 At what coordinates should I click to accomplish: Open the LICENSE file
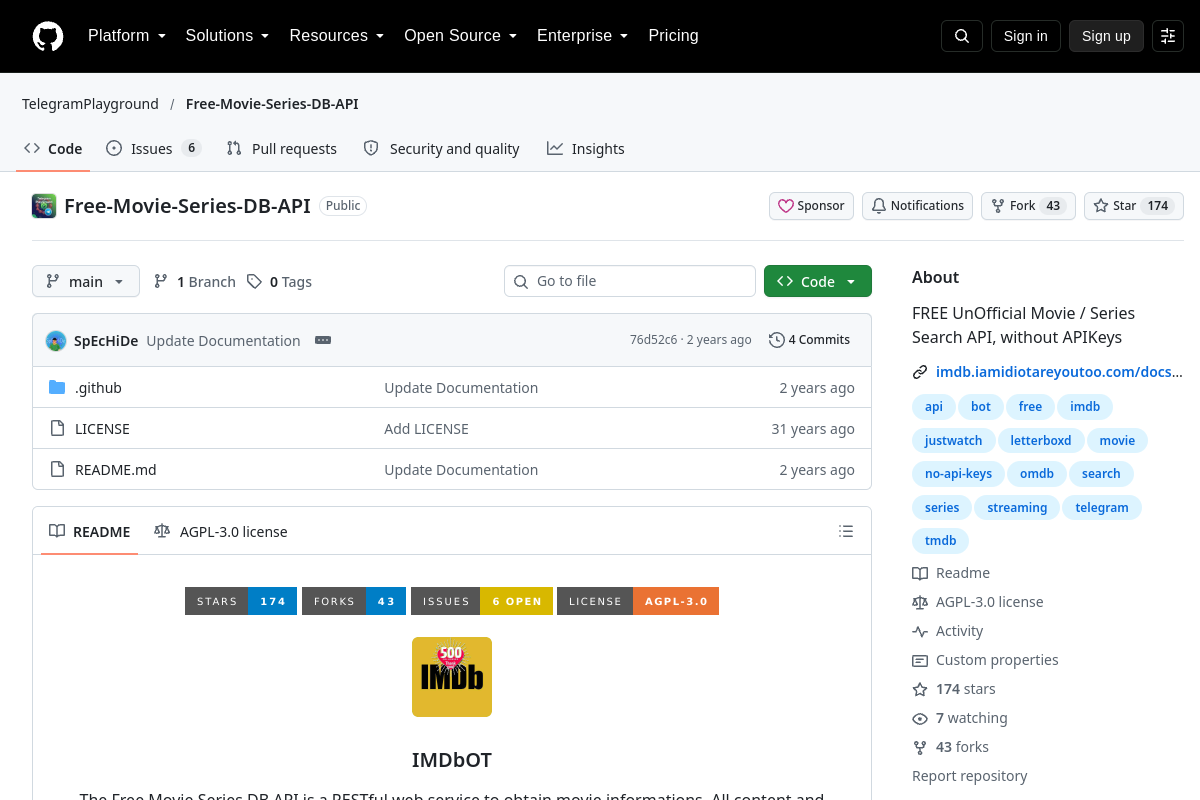click(102, 429)
